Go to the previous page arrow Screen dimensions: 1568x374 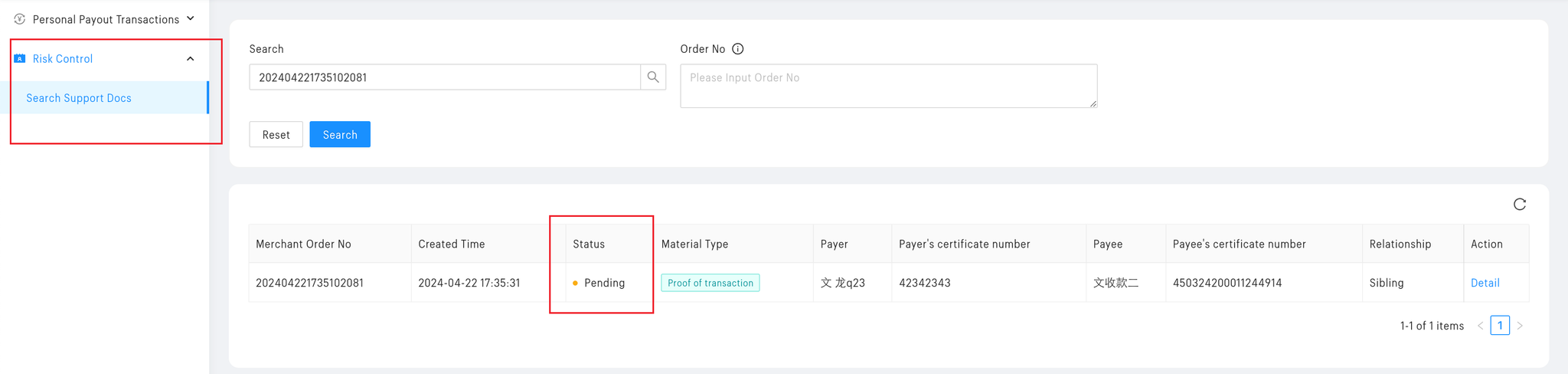(x=1480, y=326)
